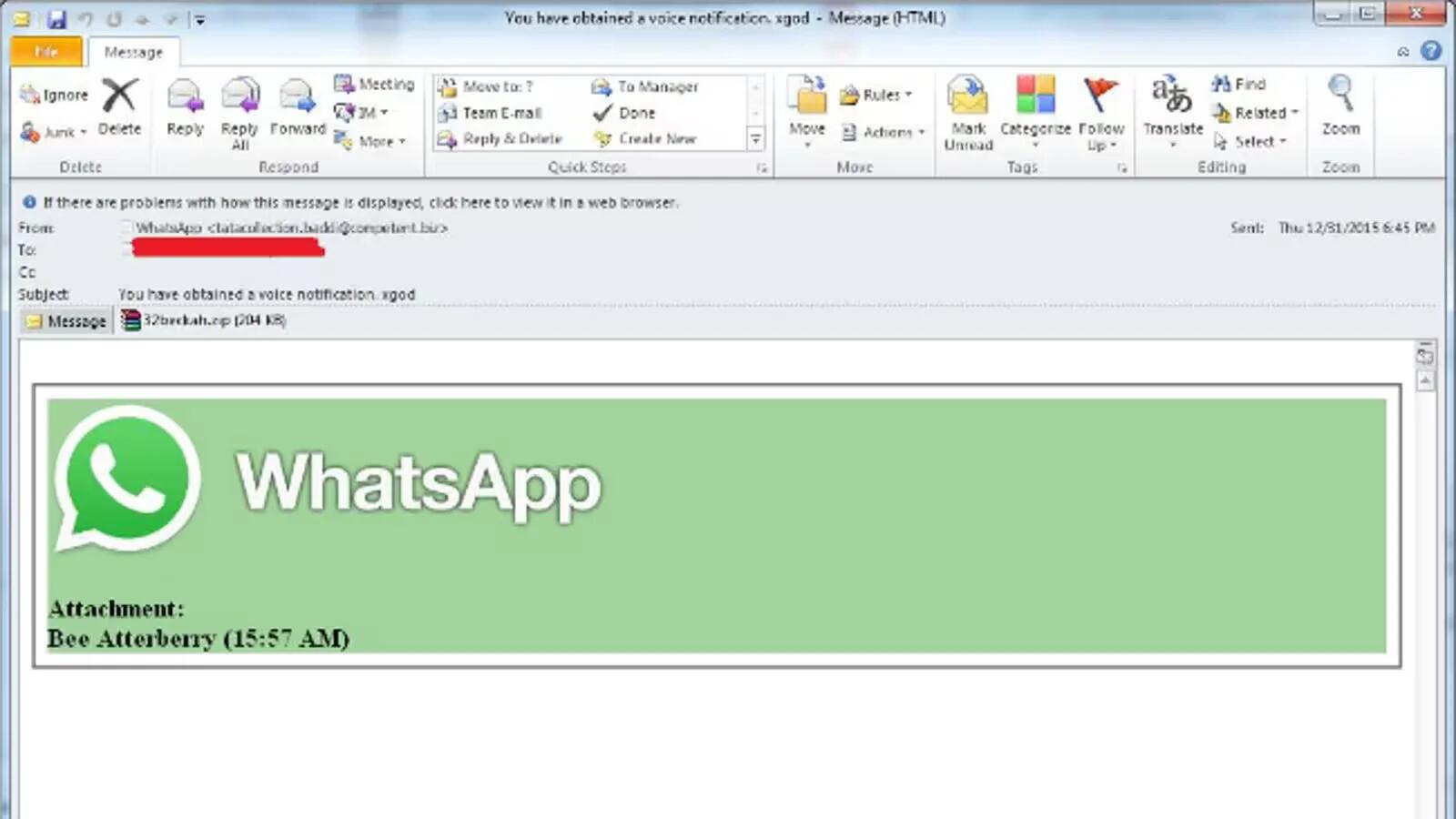1456x819 pixels.
Task: Click Reply All
Action: (x=240, y=113)
